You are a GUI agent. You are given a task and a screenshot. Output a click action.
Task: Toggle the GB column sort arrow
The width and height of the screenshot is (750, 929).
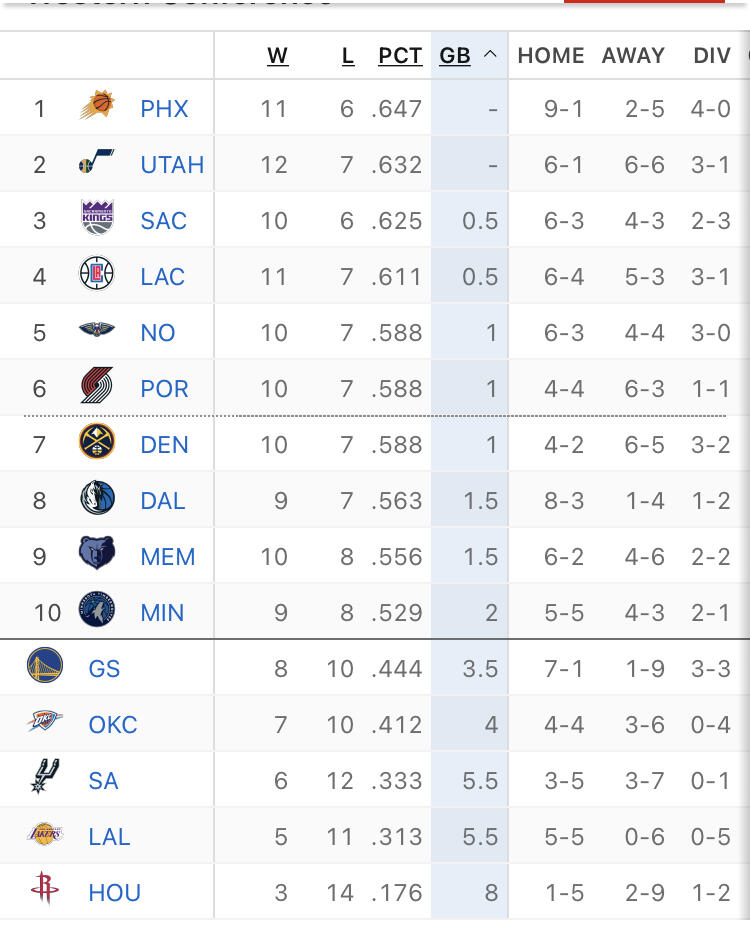click(490, 56)
